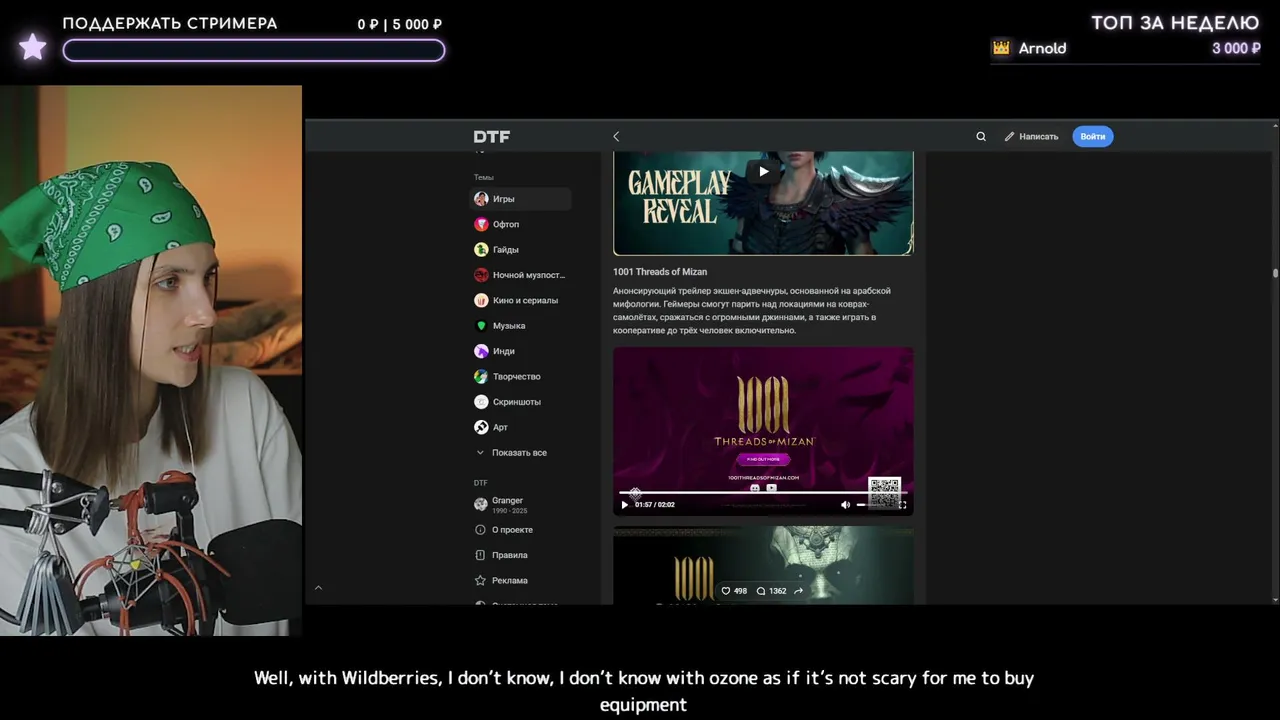
Task: Click the donation progress bar
Action: coord(254,50)
